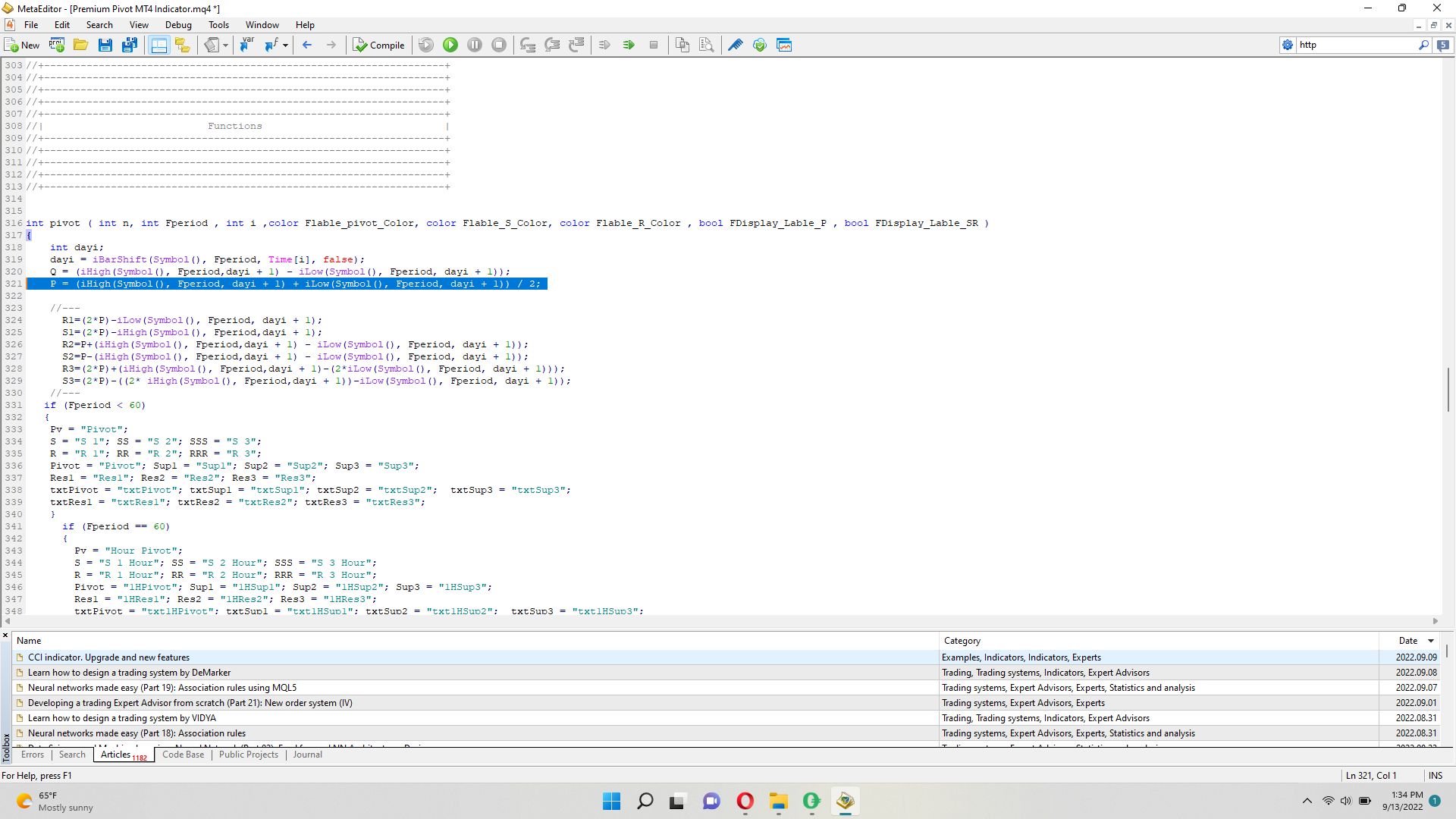
Task: Close the Toolbox panel with X
Action: pos(6,635)
